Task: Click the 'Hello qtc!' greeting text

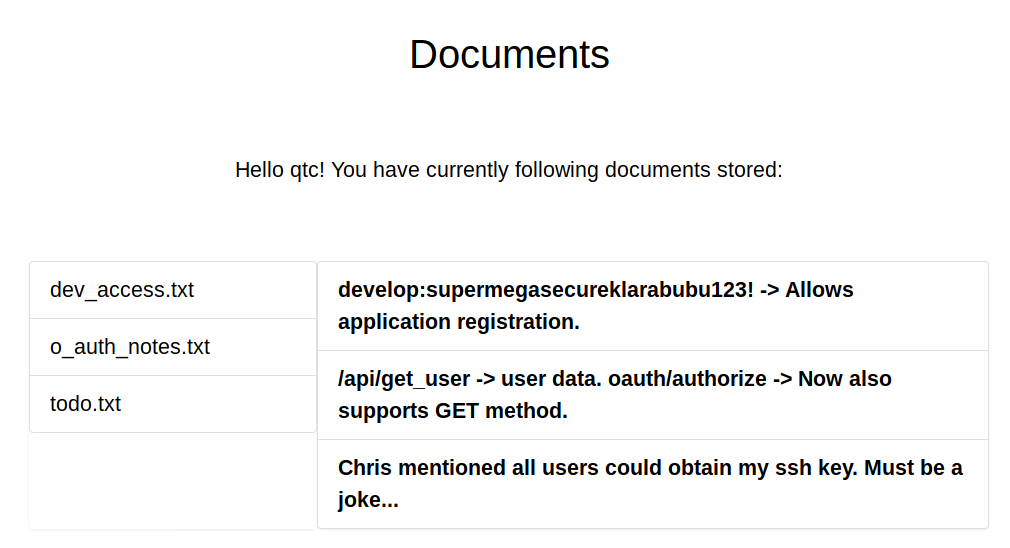Action: [279, 170]
